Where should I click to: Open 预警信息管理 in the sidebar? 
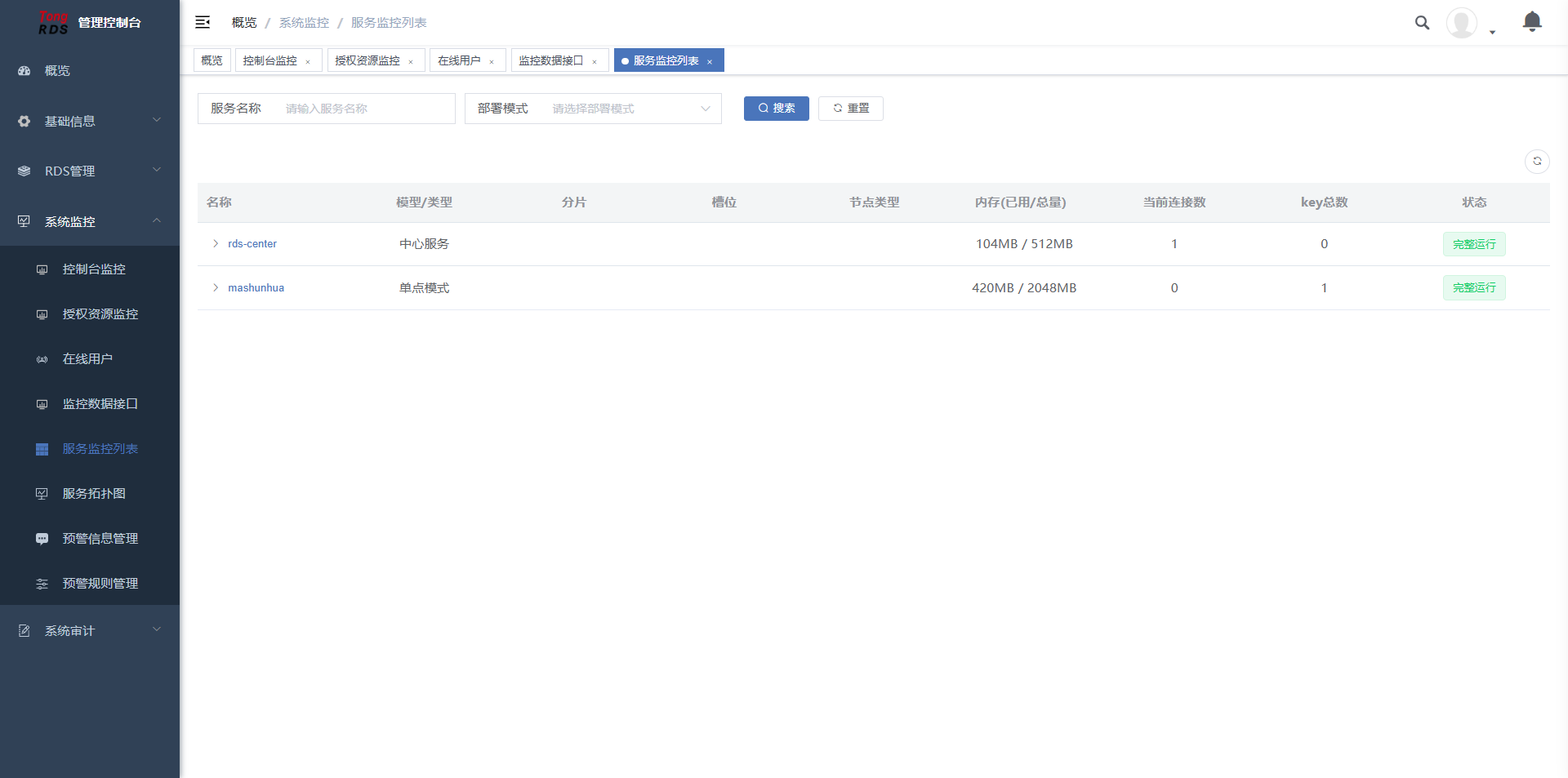90,539
